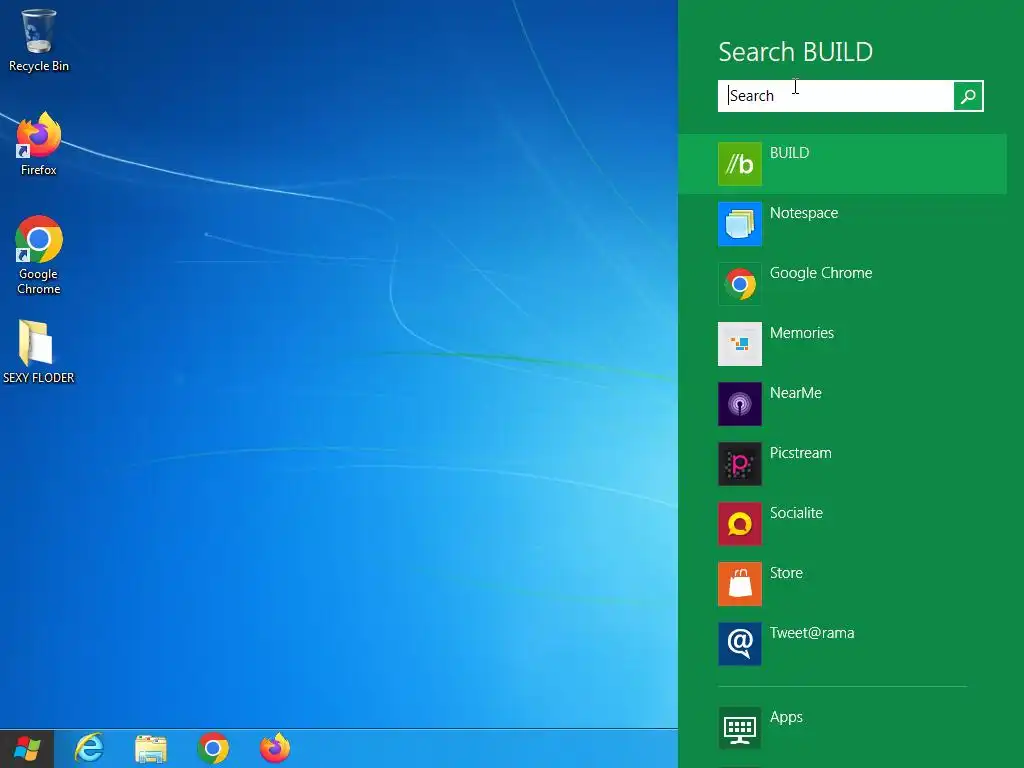Screen dimensions: 1024x768
Task: Click the Windows Start button
Action: 27,748
